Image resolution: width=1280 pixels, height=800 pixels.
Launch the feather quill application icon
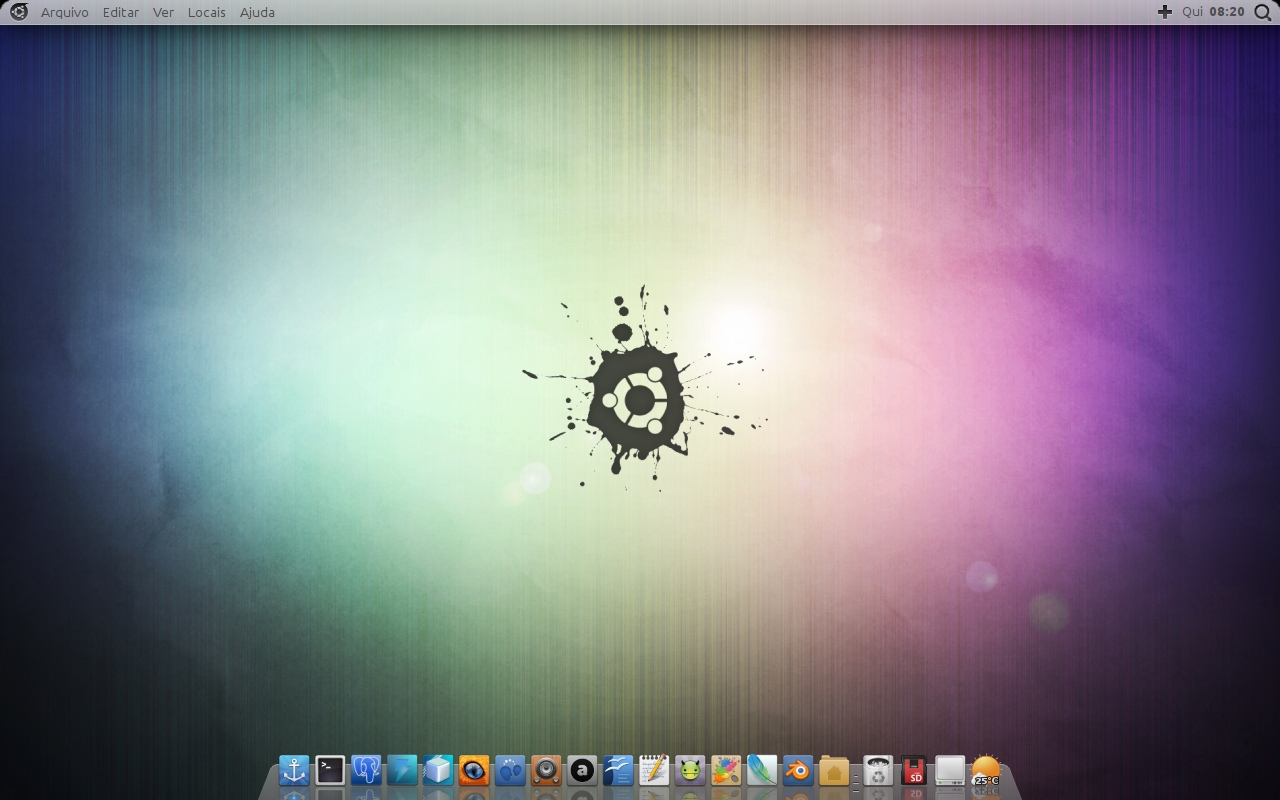point(762,770)
